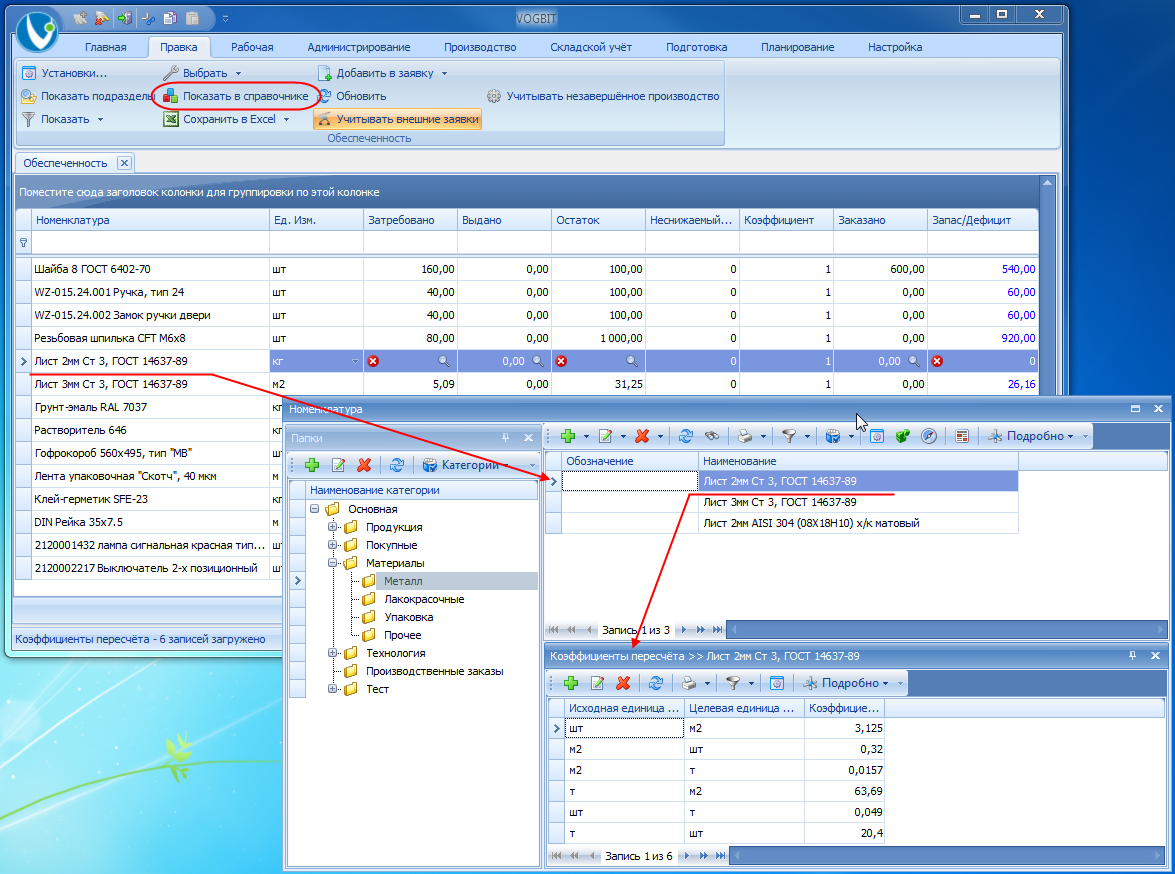This screenshot has width=1175, height=874.
Task: Click the Шайба 8 ГОСТ 6402-70 row
Action: pos(527,269)
